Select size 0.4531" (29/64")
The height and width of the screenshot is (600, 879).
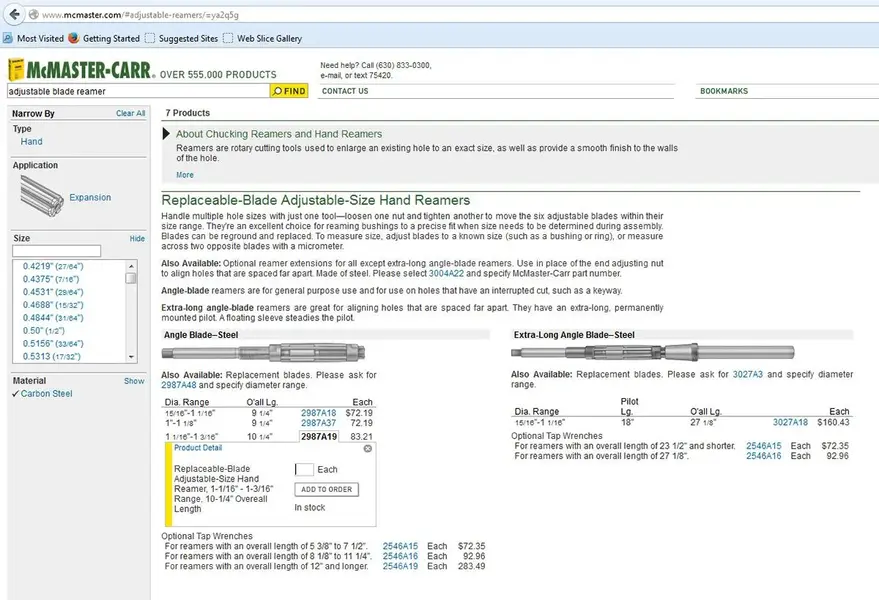tap(53, 292)
